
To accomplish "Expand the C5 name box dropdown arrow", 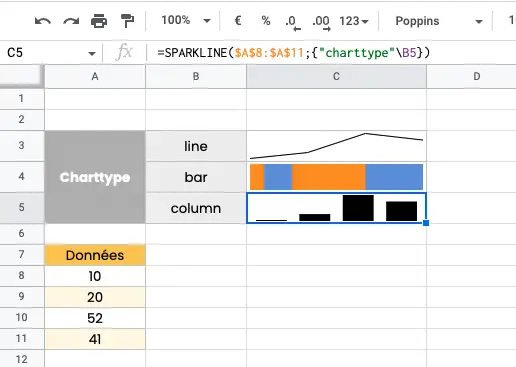I will coord(92,53).
